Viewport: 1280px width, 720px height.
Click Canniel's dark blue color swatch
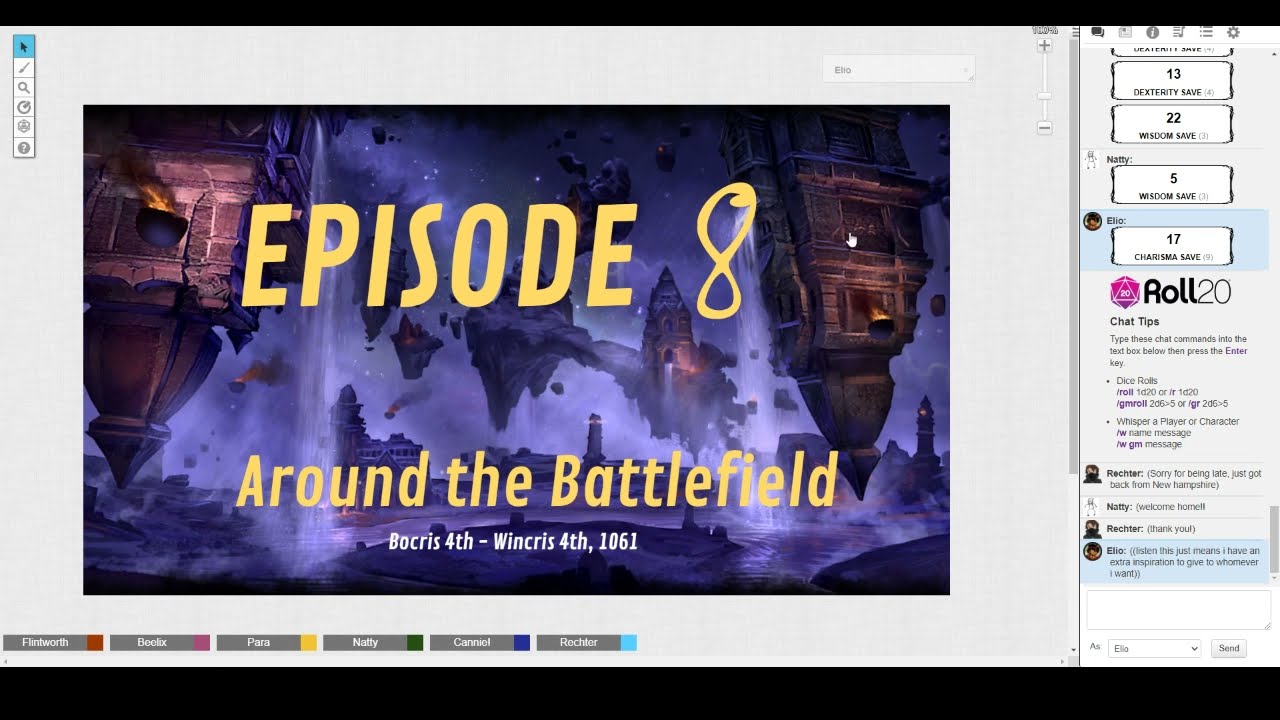(522, 642)
